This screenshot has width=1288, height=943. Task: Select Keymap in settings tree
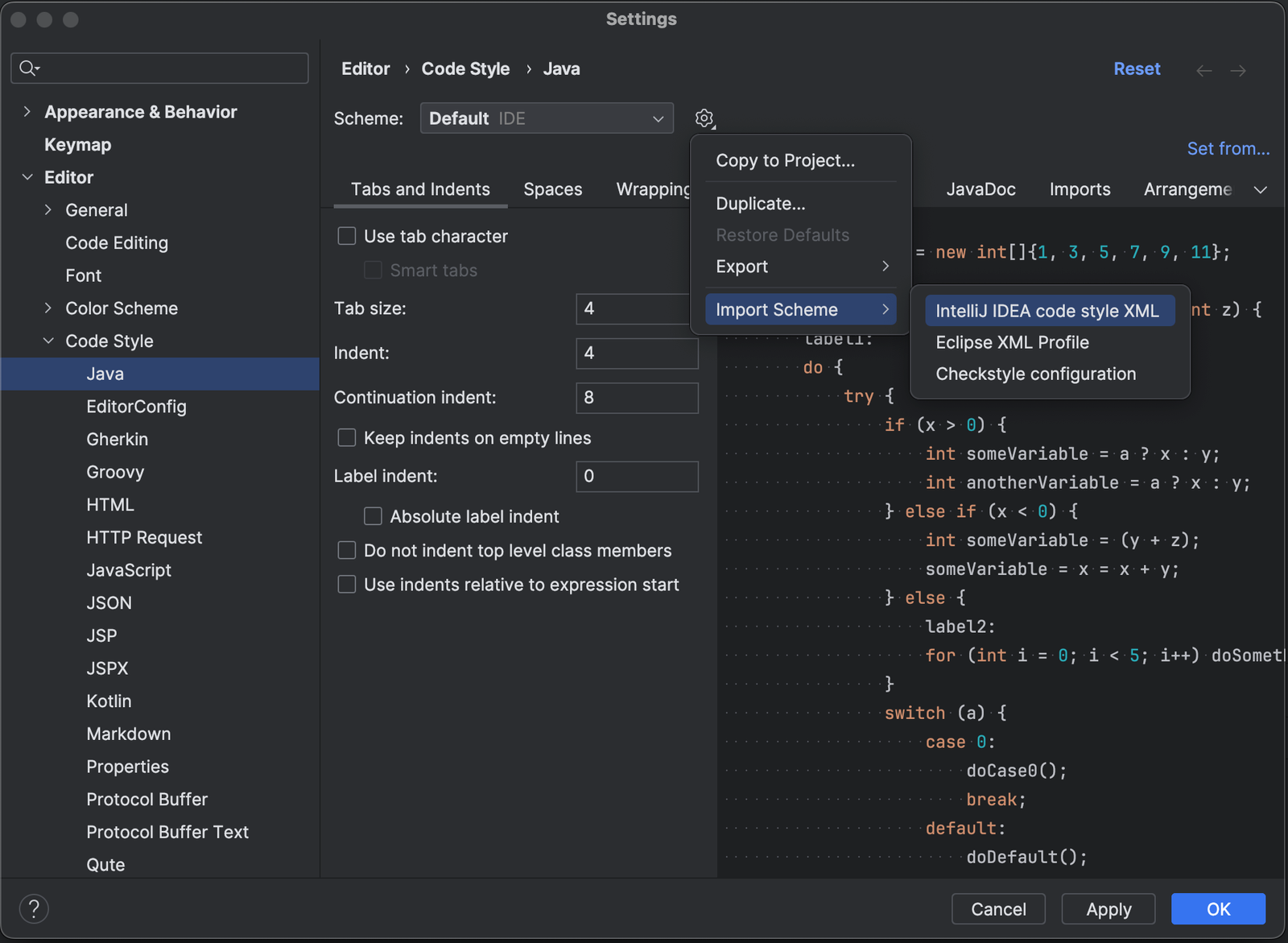click(77, 145)
